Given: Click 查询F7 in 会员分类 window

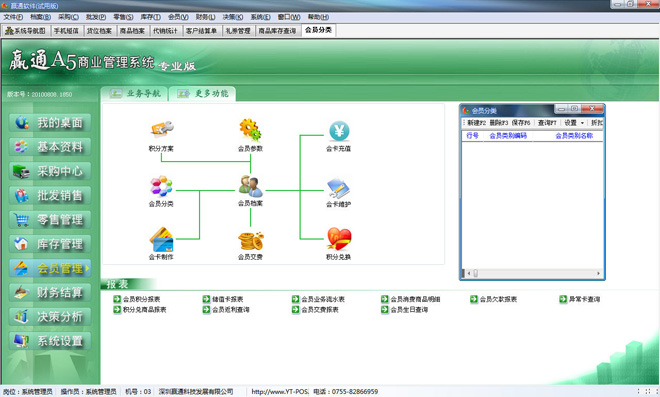Looking at the screenshot, I should (547, 123).
